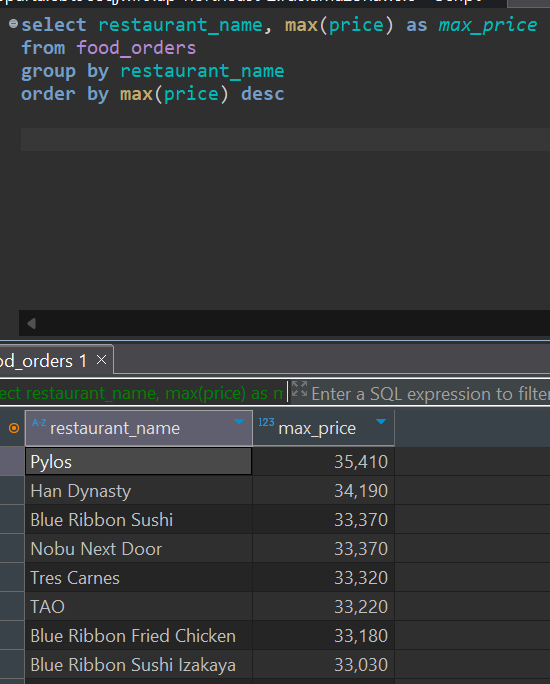Select the Nobu Next Door cell
This screenshot has width=550, height=684.
coord(139,548)
